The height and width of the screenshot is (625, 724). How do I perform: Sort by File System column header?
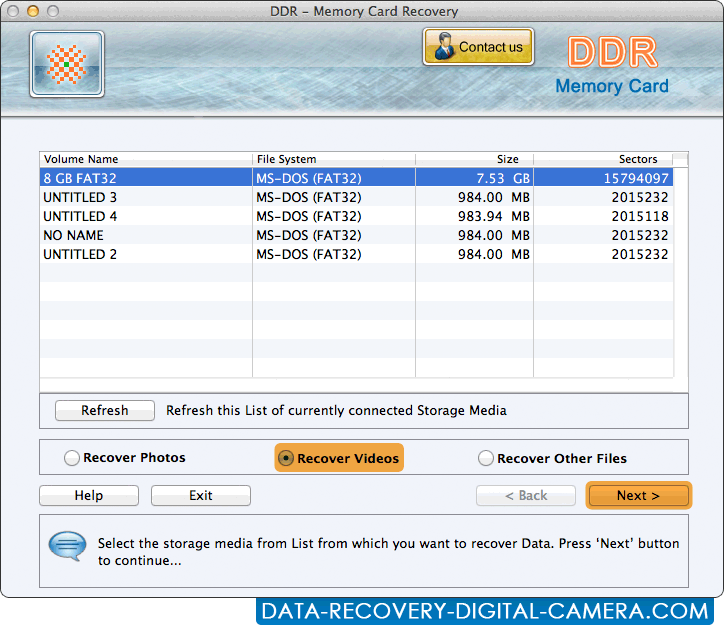(x=334, y=159)
